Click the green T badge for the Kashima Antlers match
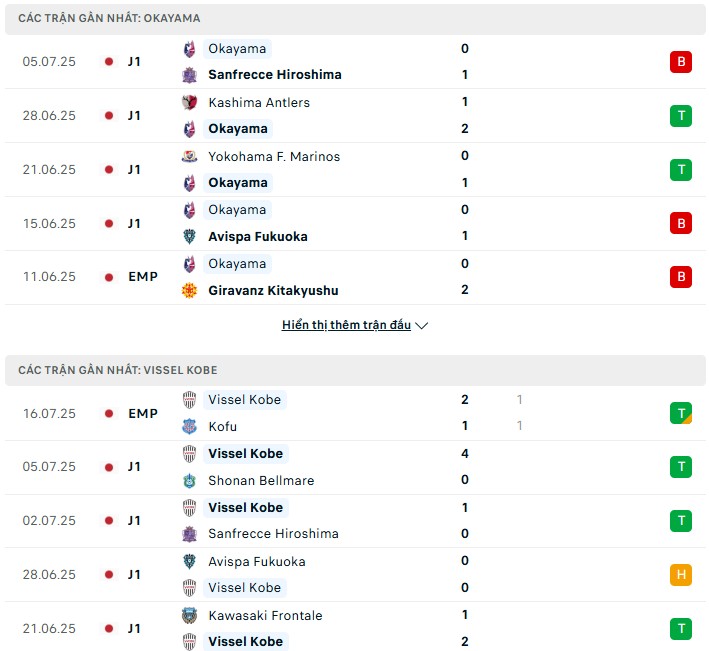Image resolution: width=709 pixels, height=651 pixels. 681,116
